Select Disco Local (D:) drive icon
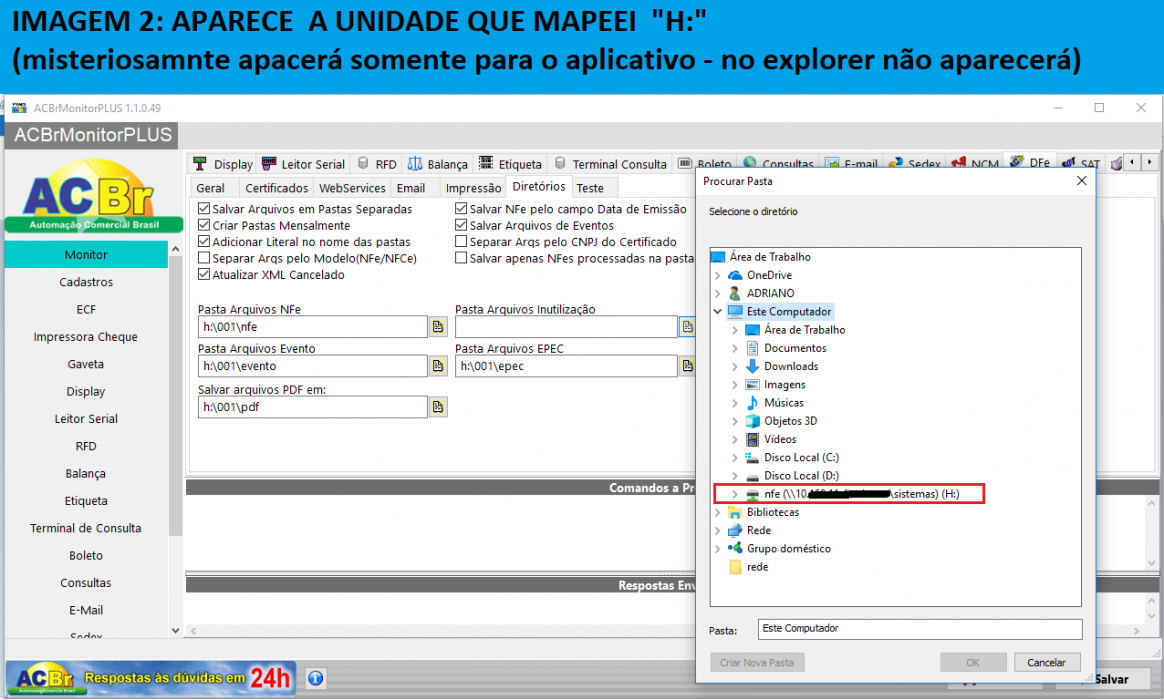Screen dimensions: 1164x700 click(x=752, y=477)
